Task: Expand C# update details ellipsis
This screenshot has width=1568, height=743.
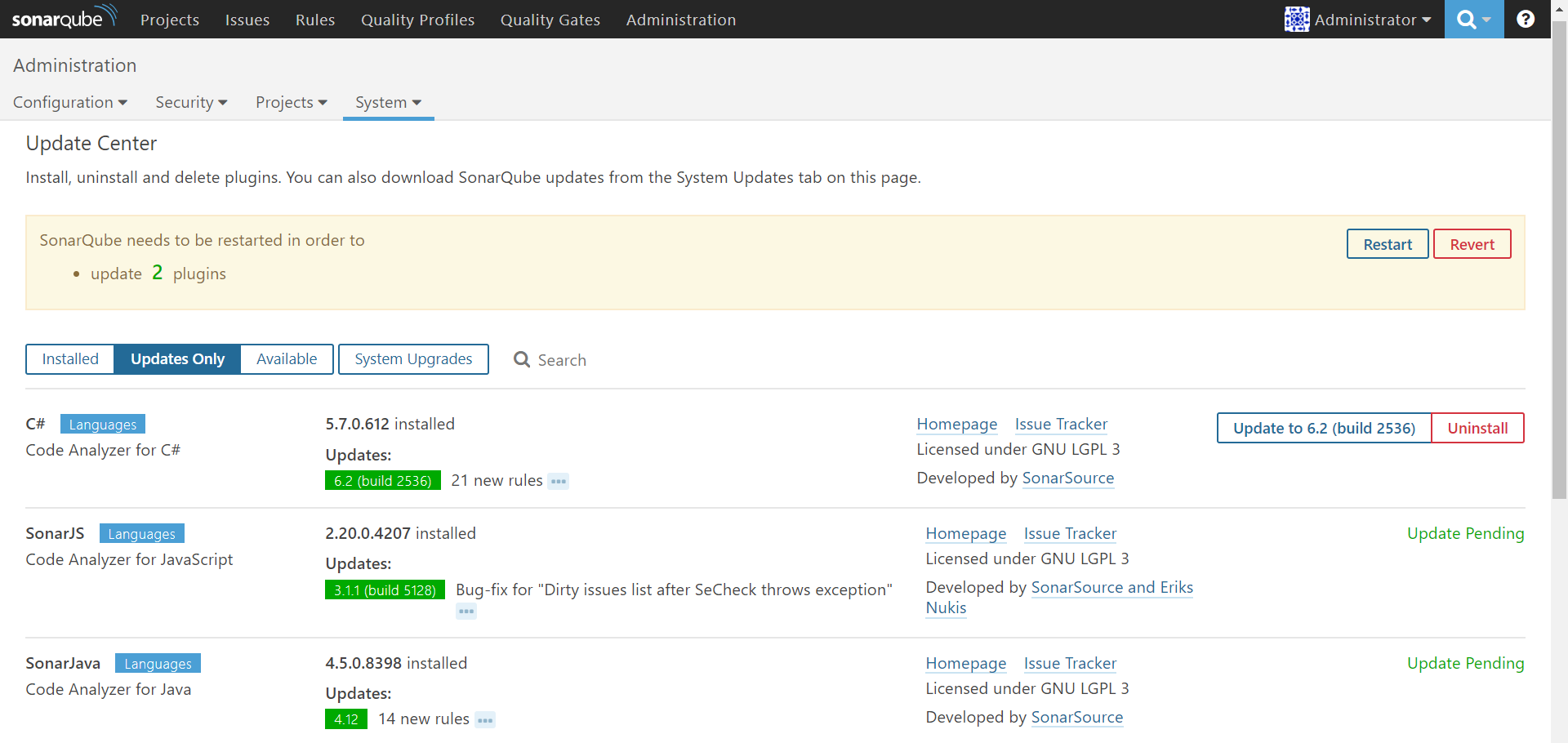Action: point(559,481)
